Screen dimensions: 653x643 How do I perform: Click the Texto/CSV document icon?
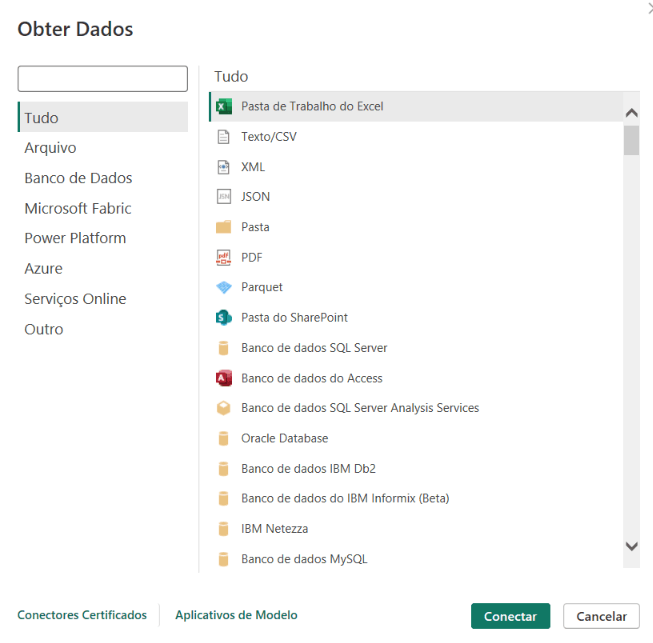click(224, 137)
